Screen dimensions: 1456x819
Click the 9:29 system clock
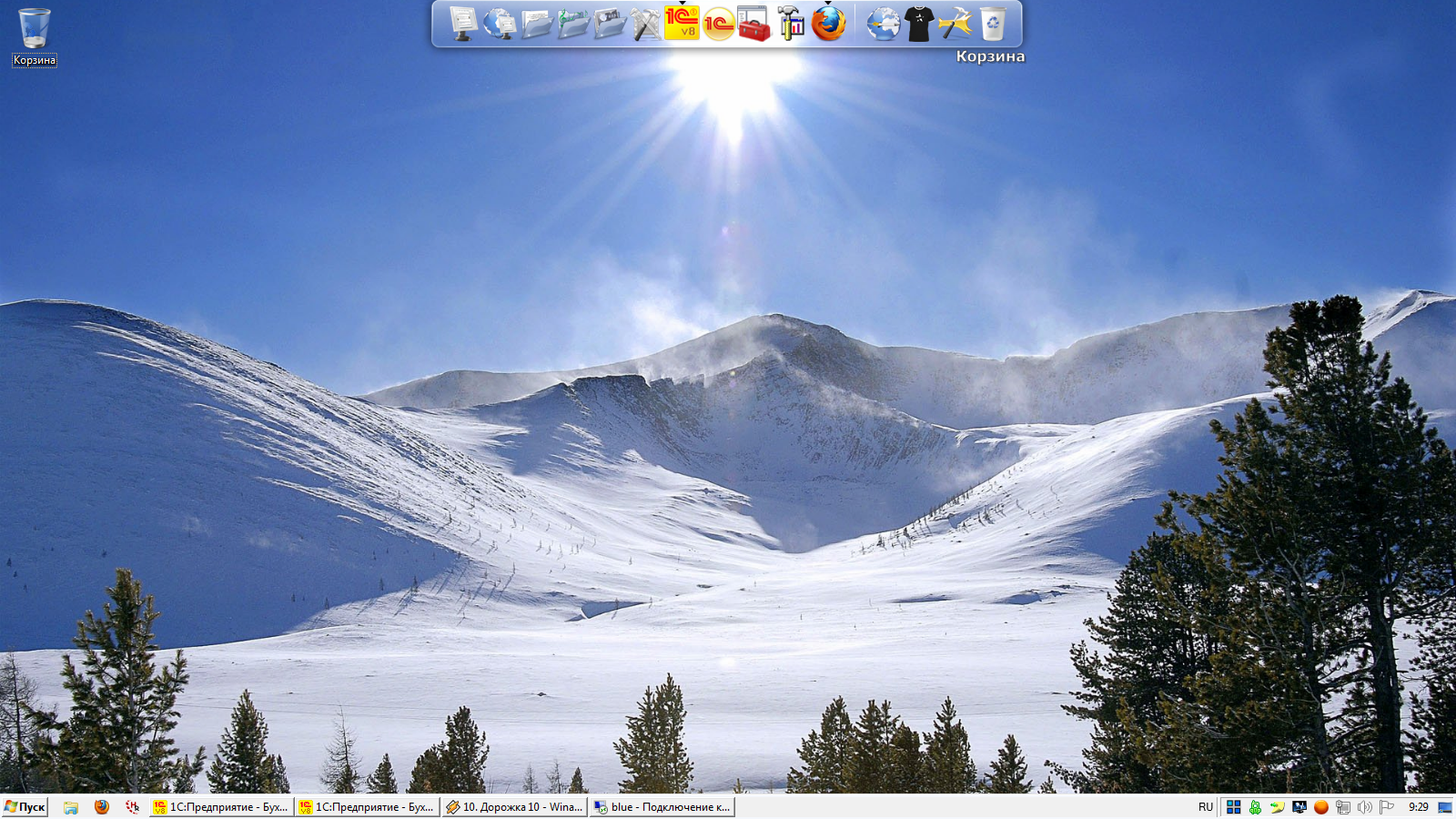(1418, 807)
